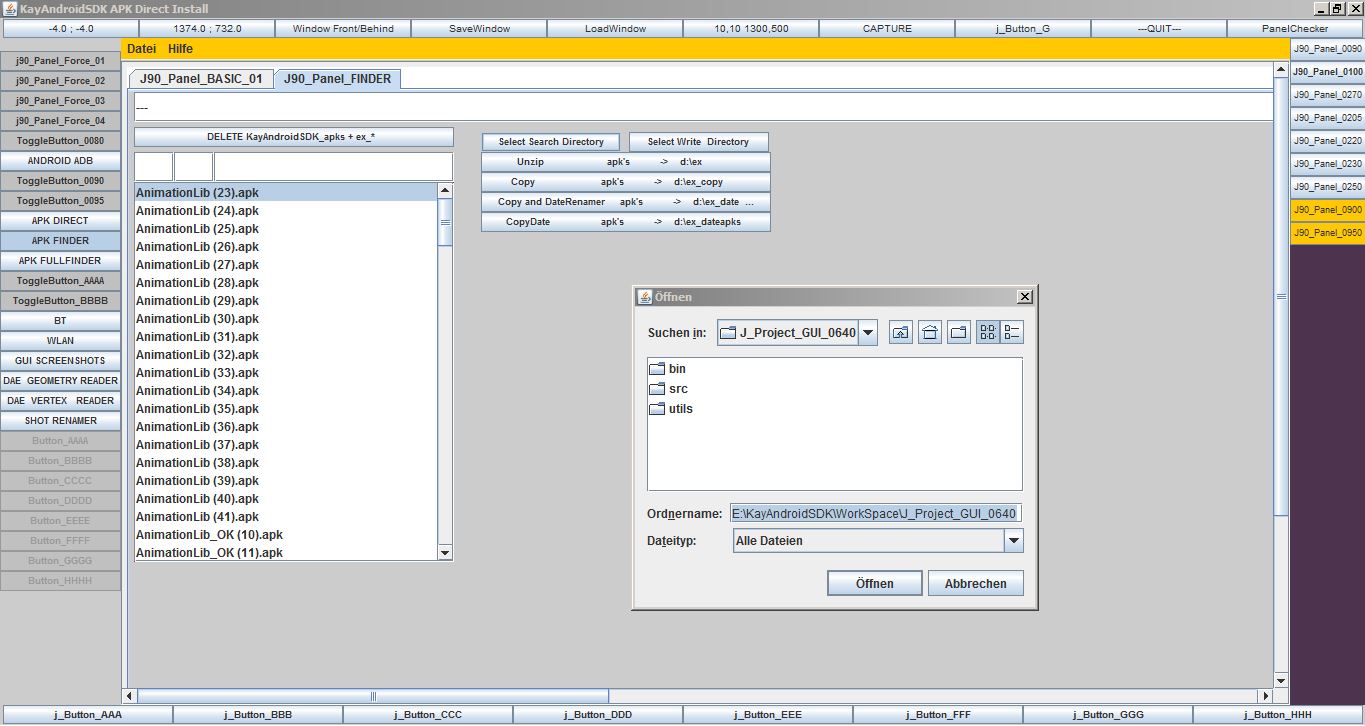The image size is (1365, 726).
Task: Click the up-one-level folder icon
Action: click(901, 333)
